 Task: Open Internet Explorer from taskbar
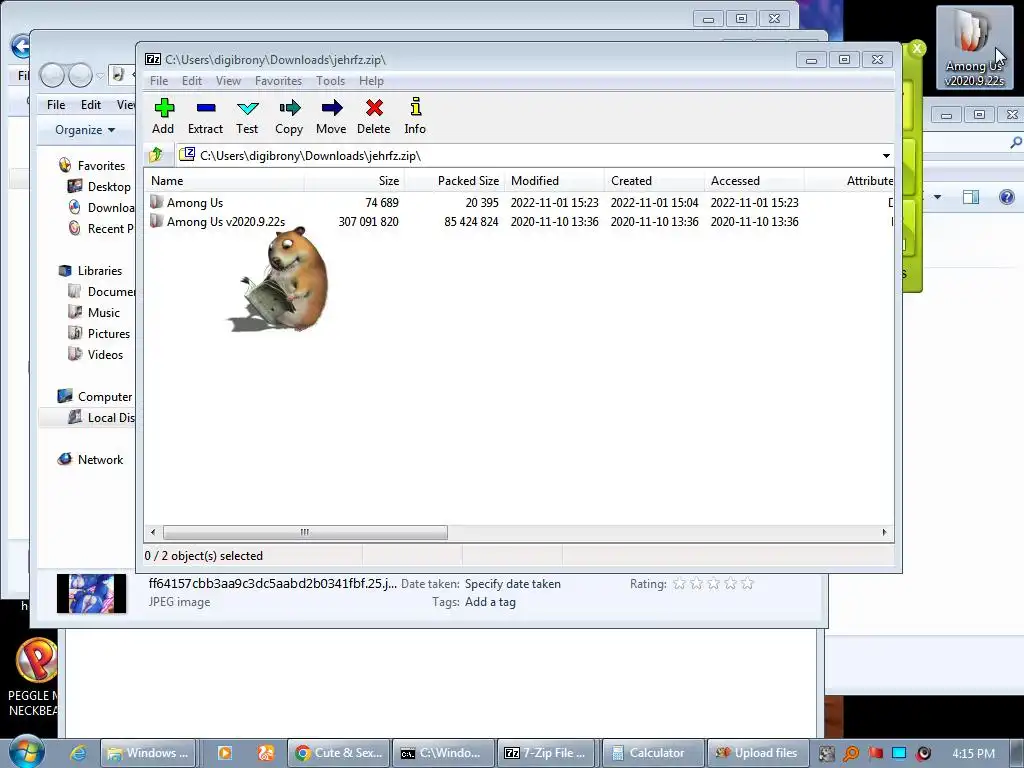click(x=78, y=753)
